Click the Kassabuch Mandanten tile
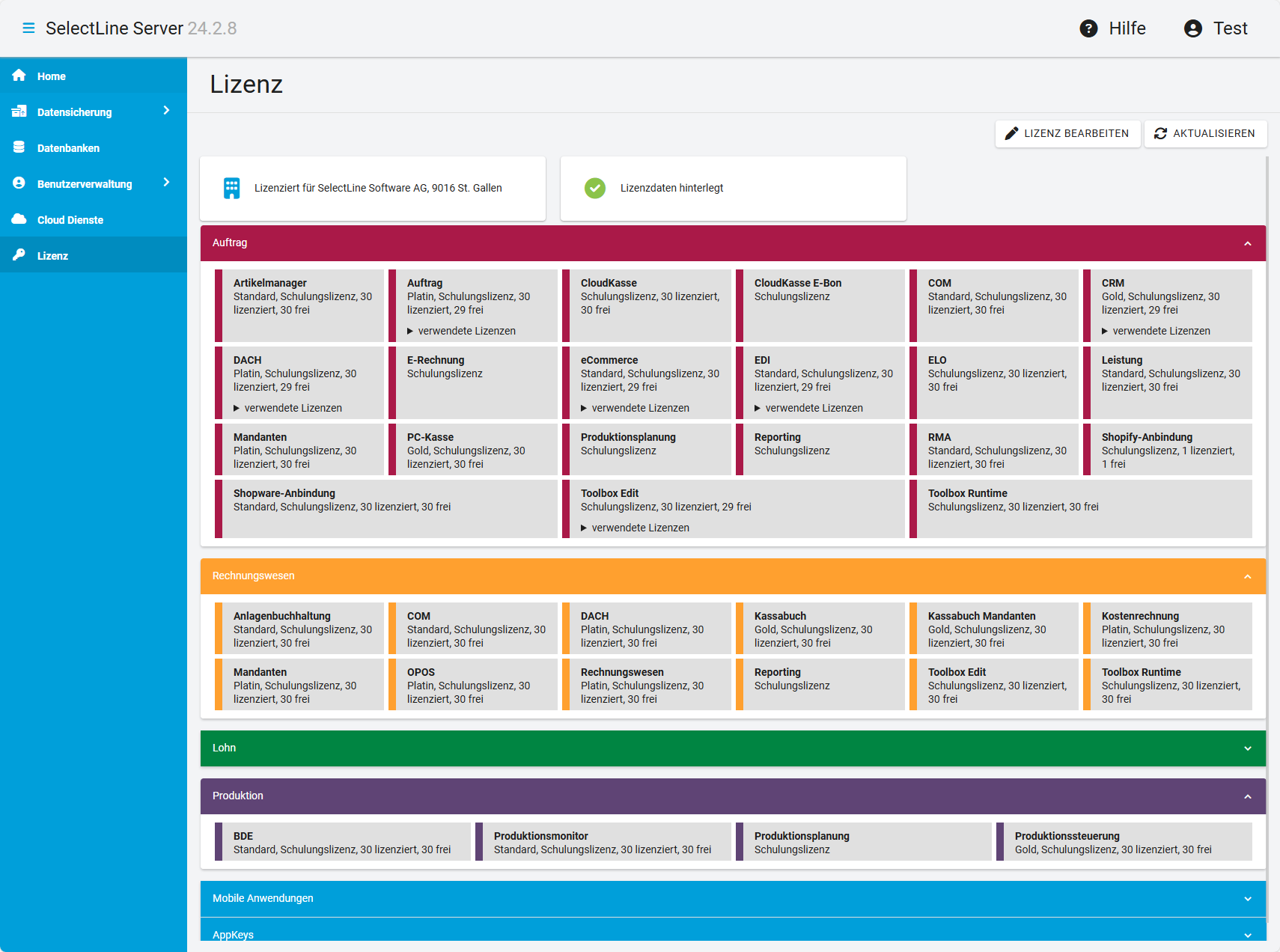This screenshot has height=952, width=1280. tap(994, 628)
